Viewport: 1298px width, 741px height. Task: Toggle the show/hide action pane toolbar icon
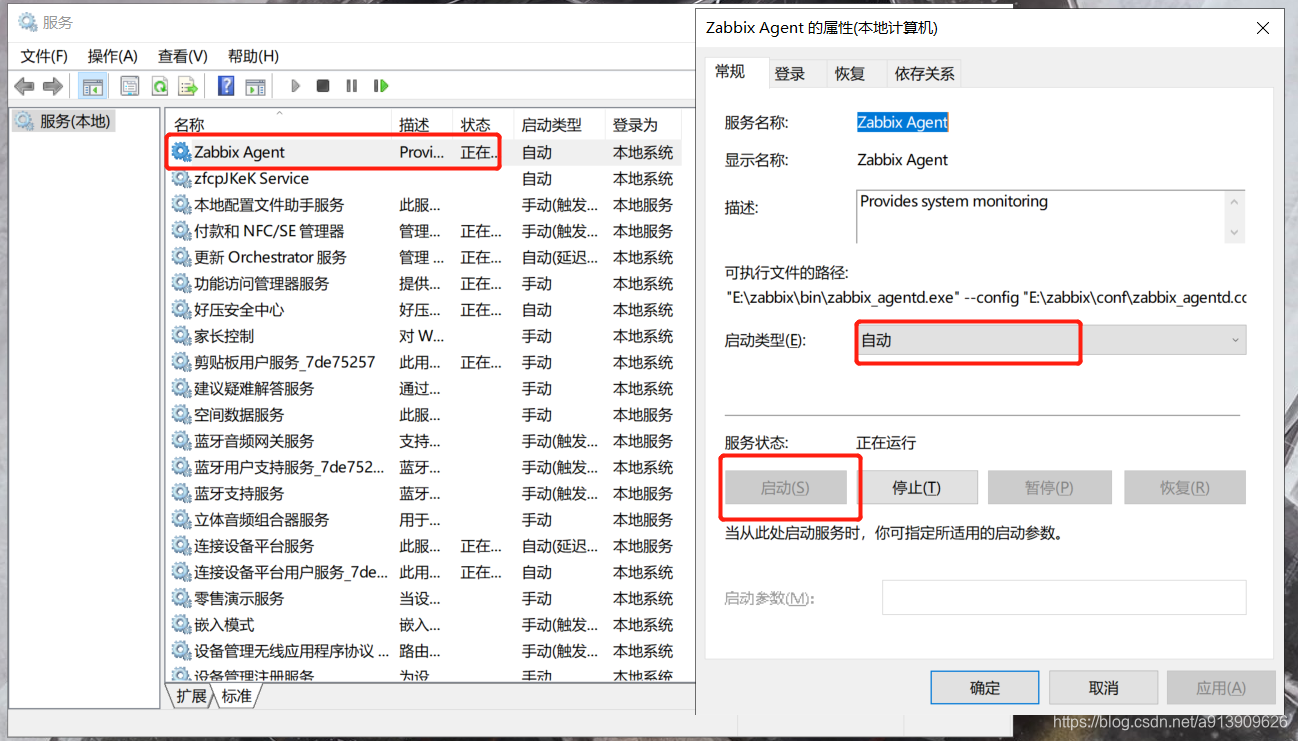256,87
